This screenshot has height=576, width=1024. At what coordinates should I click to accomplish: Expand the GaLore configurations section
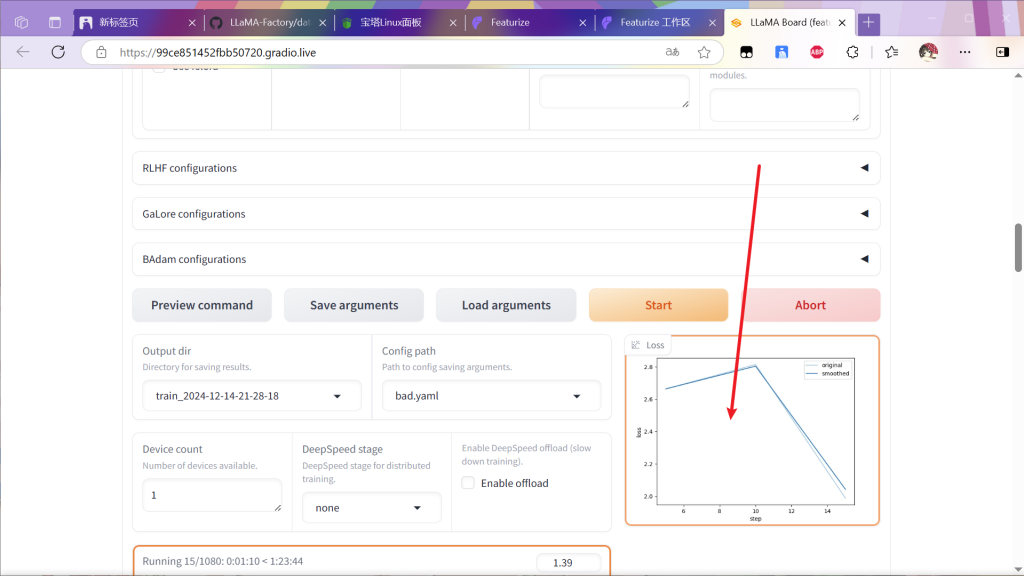tap(506, 214)
